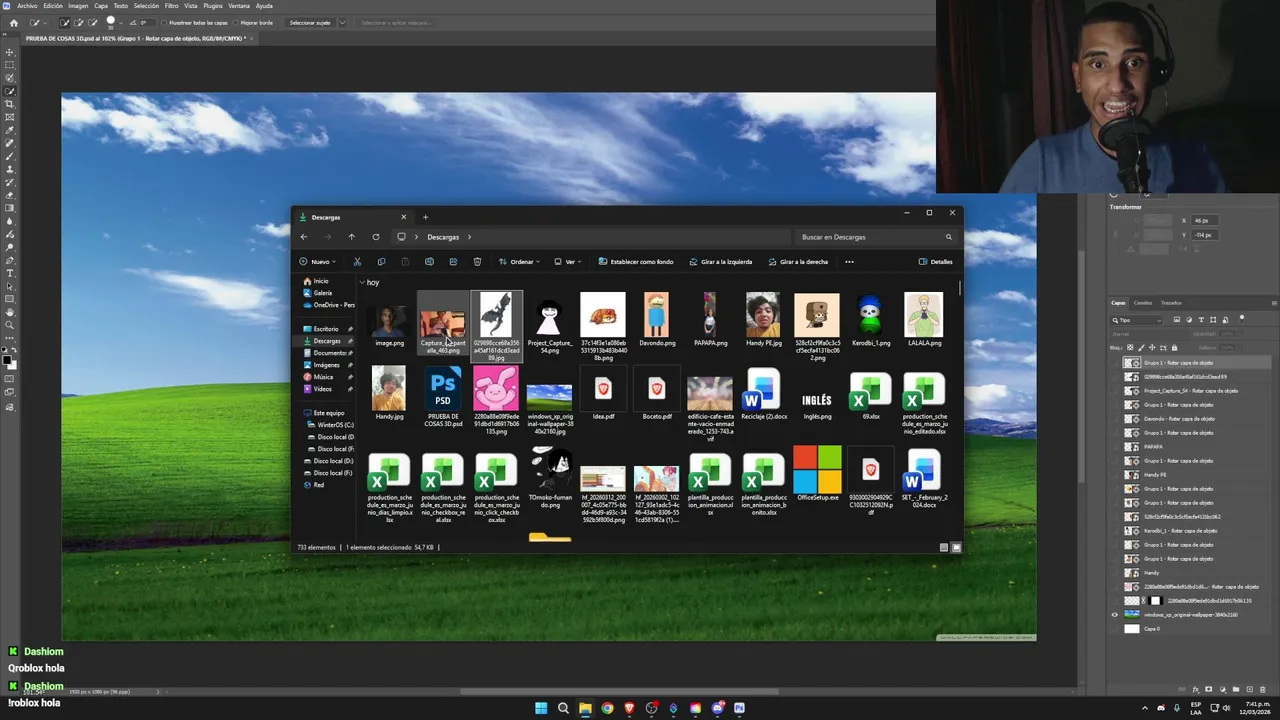The image size is (1280, 720).
Task: Open the Ventana menu
Action: [x=239, y=6]
